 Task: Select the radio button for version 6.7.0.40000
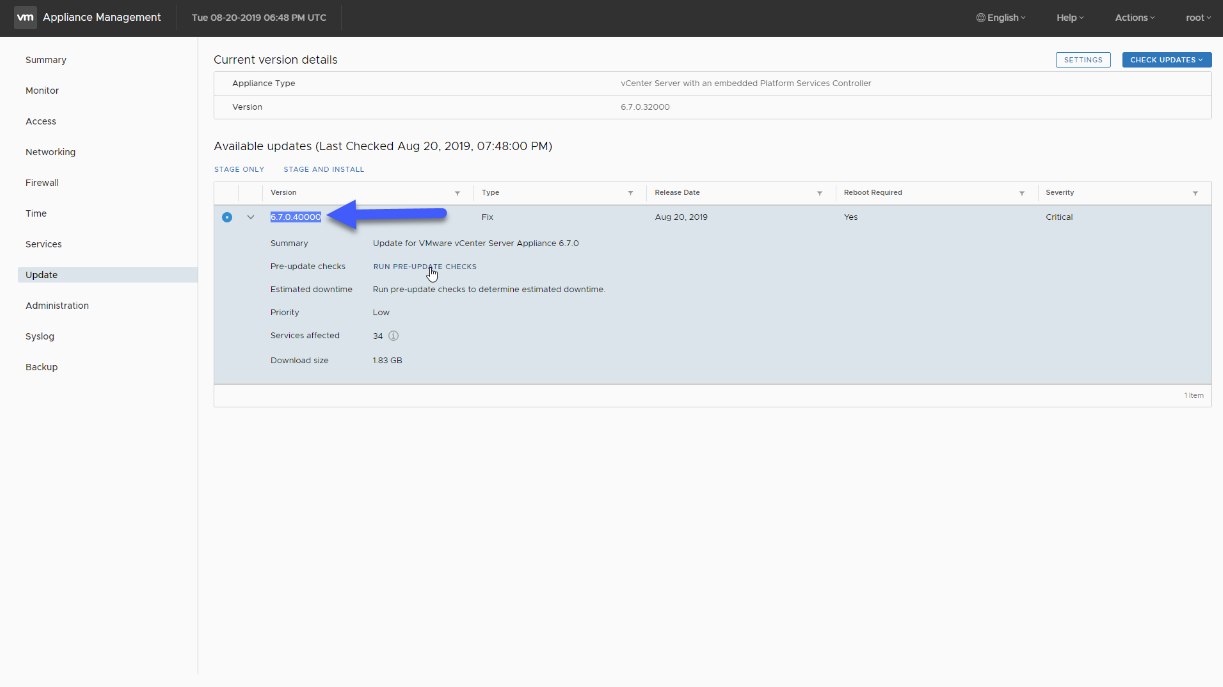(227, 217)
